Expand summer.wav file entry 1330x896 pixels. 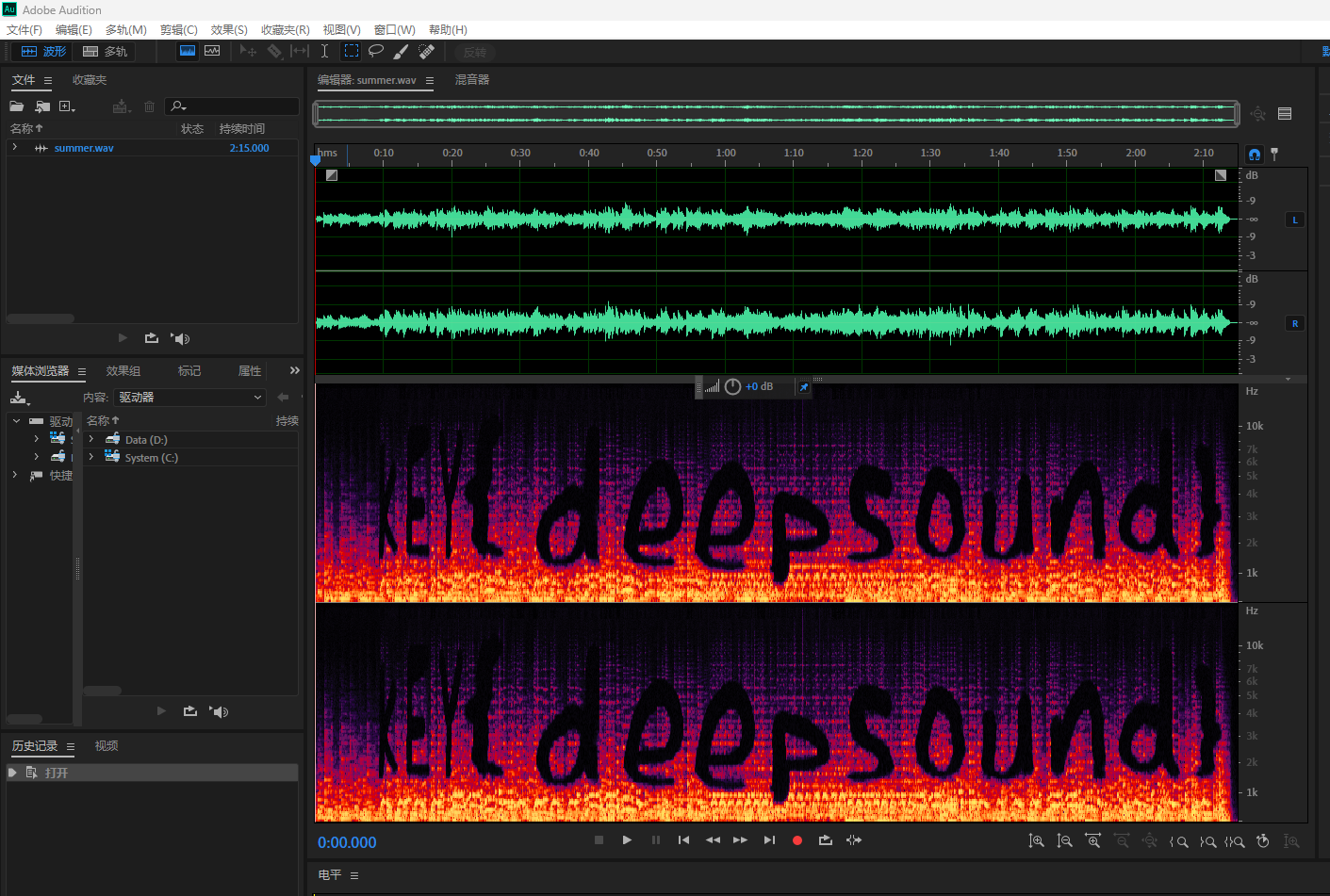coord(15,147)
